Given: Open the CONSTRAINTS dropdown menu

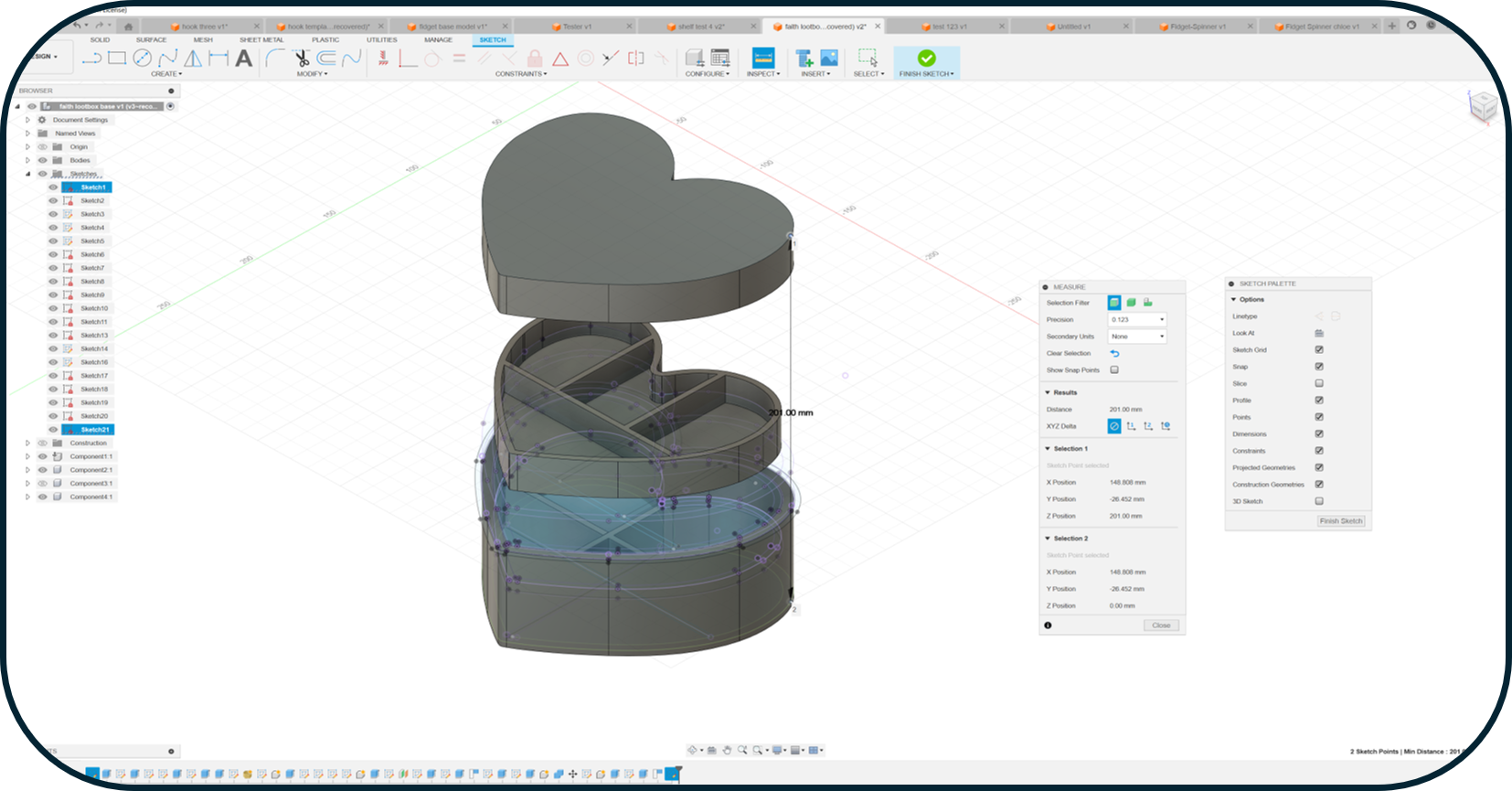Looking at the screenshot, I should click(521, 74).
